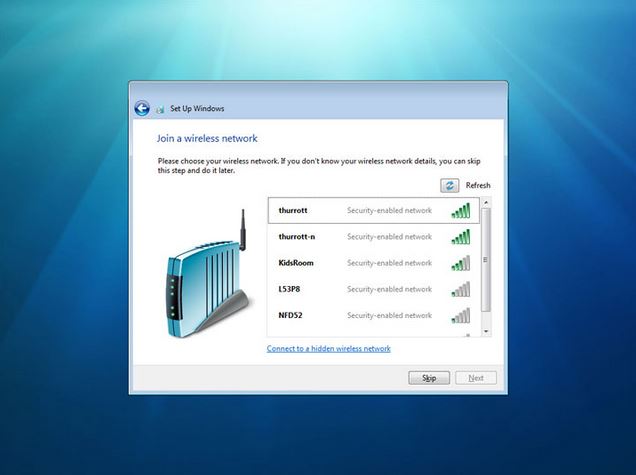Viewport: 636px width, 475px height.
Task: Click the Refresh text label
Action: pyautogui.click(x=478, y=185)
